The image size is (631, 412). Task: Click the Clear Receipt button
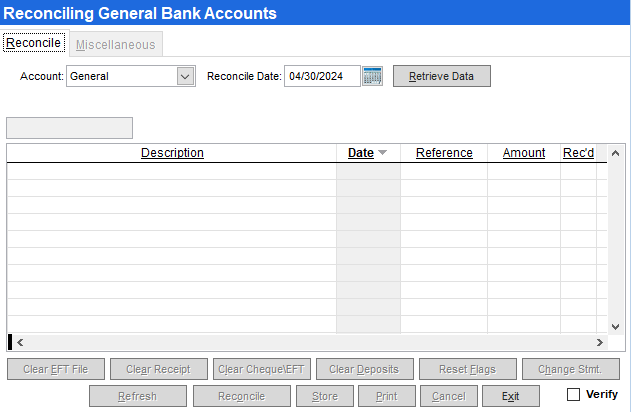point(159,369)
